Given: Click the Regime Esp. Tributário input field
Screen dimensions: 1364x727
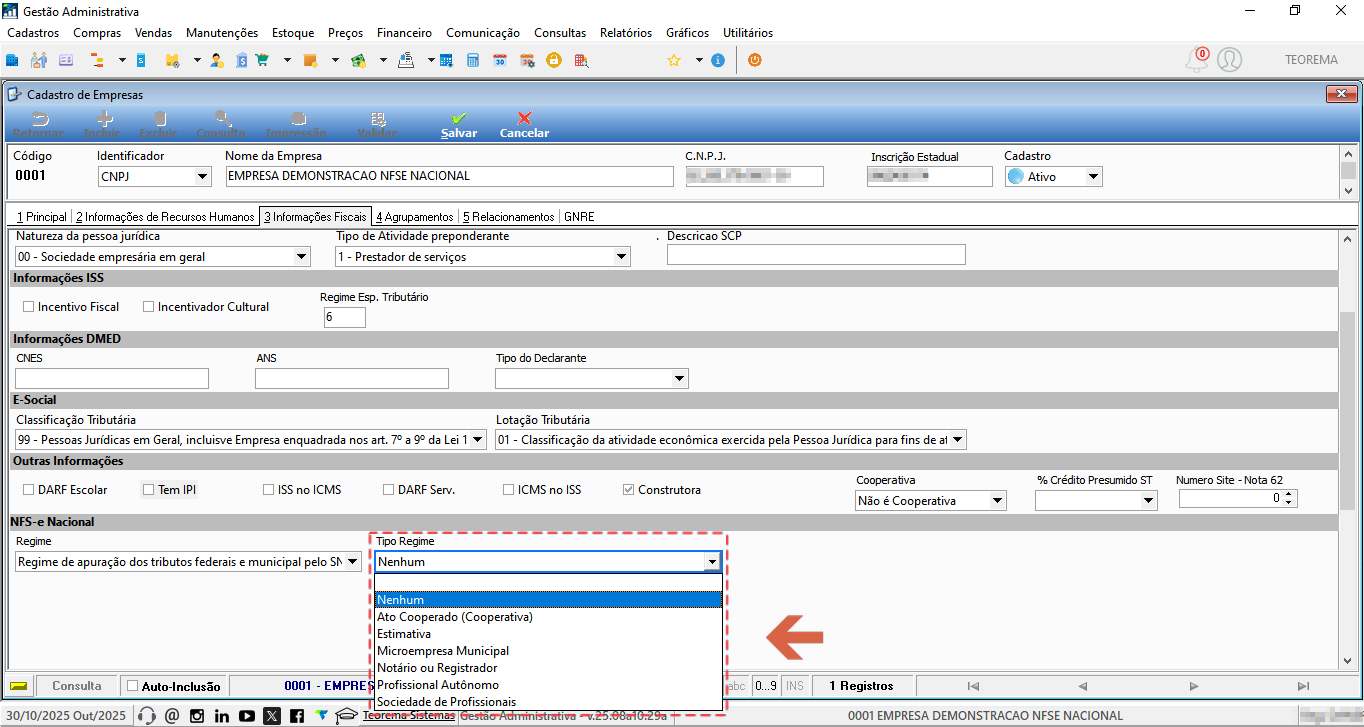Looking at the screenshot, I should tap(345, 317).
